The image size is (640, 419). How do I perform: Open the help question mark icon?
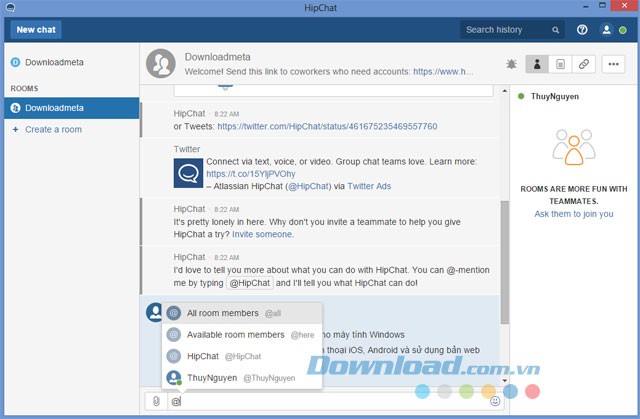(582, 30)
